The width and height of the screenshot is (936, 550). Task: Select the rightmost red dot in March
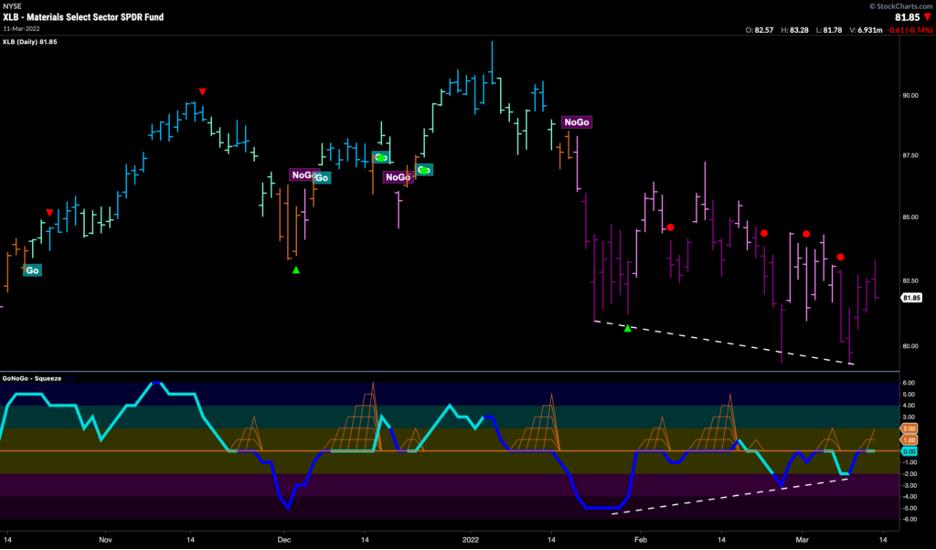tap(841, 257)
